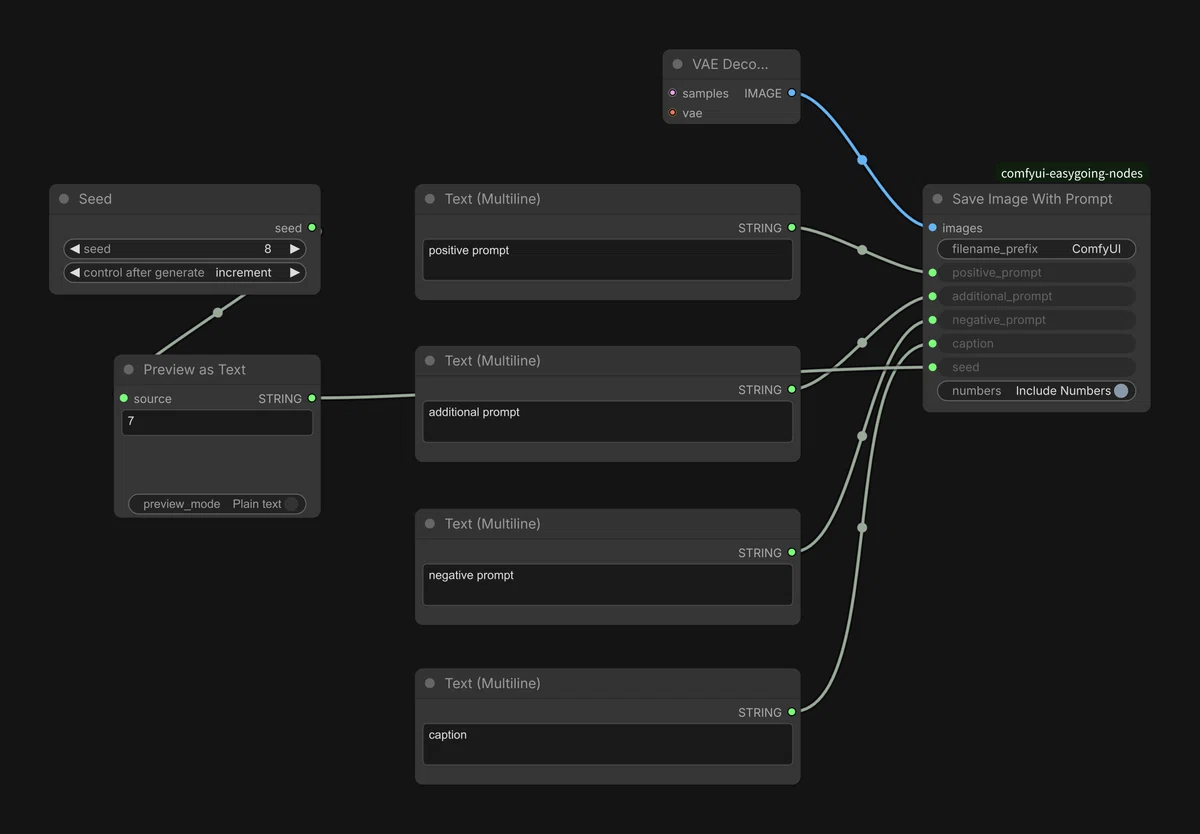This screenshot has height=834, width=1200.
Task: Toggle preview_mode Plain text switch
Action: pos(291,504)
